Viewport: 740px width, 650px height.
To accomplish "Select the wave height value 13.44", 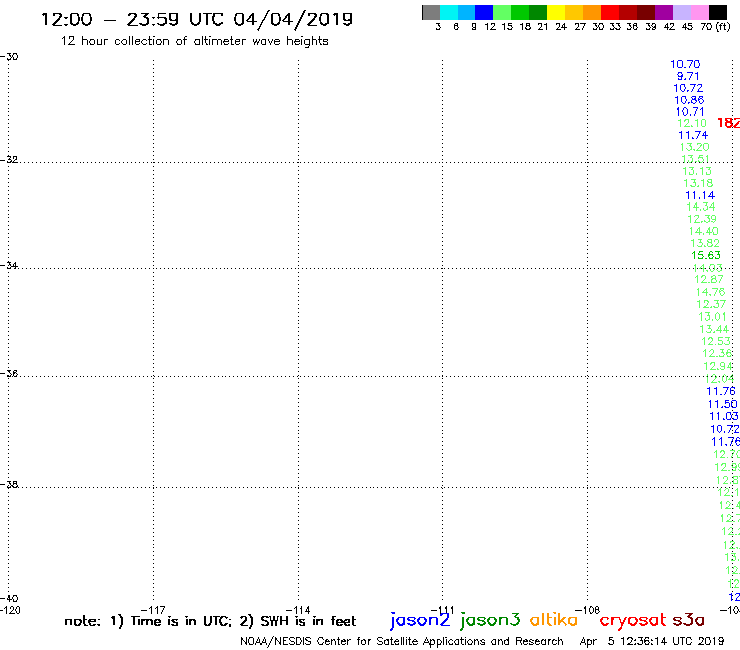I will click(x=714, y=329).
